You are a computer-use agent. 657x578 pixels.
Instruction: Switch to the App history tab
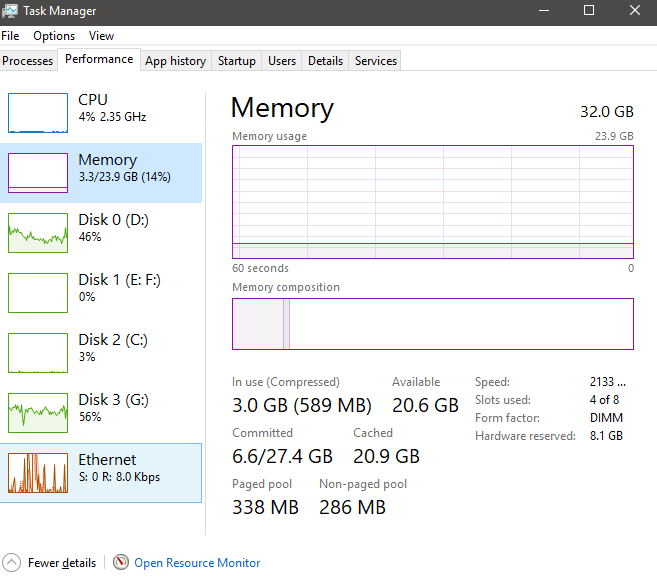click(x=176, y=61)
